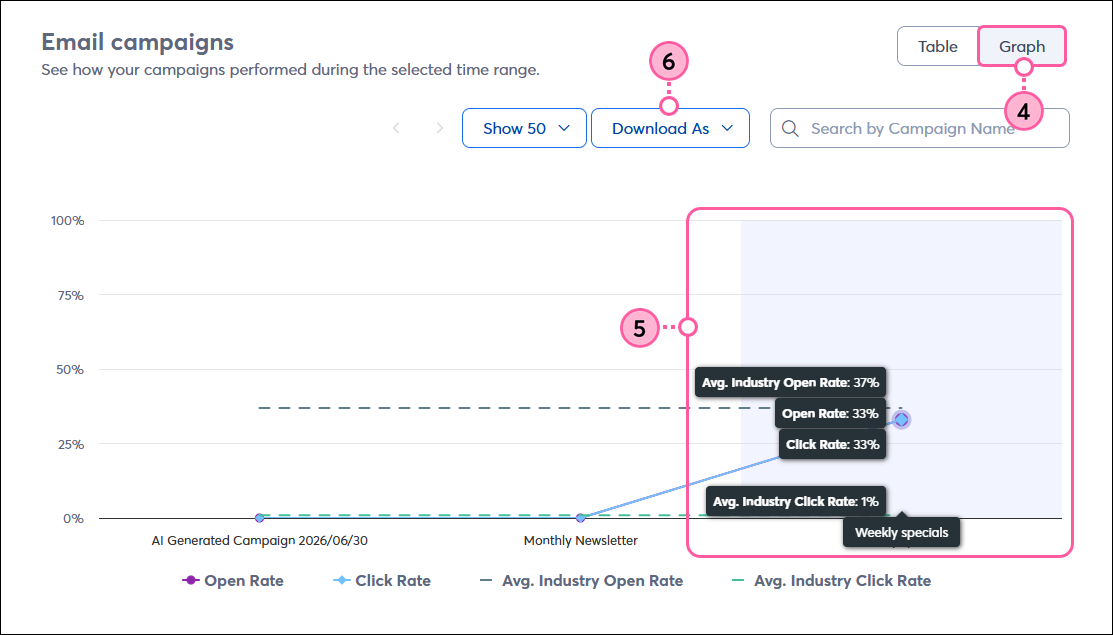Click the search magnifier icon
This screenshot has height=635, width=1113.
coord(790,128)
